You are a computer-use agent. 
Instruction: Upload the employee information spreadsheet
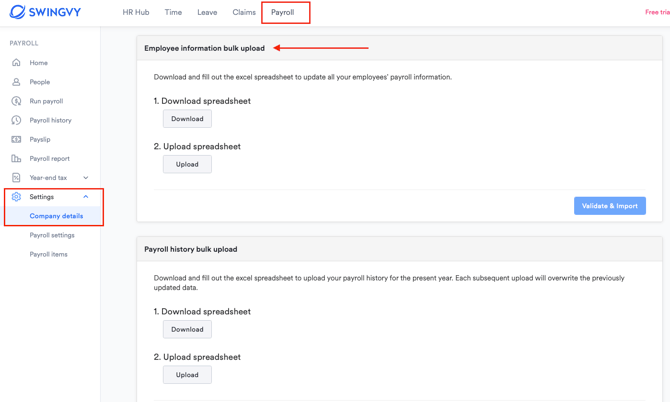(187, 164)
